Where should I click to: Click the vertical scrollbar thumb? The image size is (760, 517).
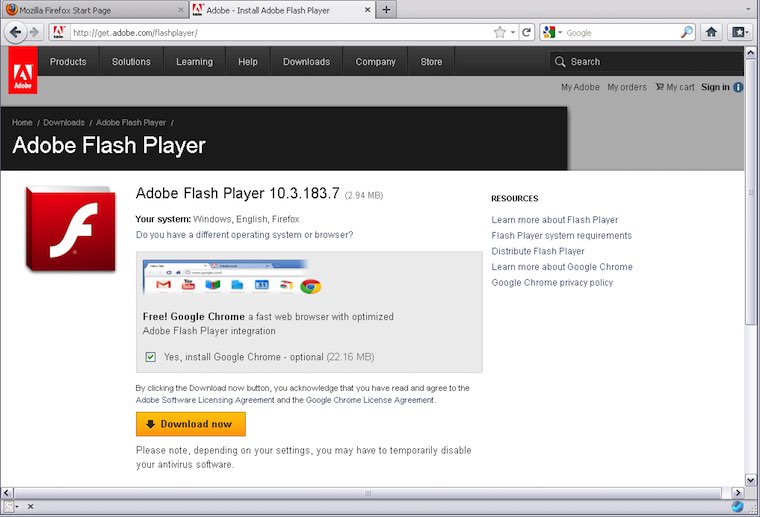(750, 192)
